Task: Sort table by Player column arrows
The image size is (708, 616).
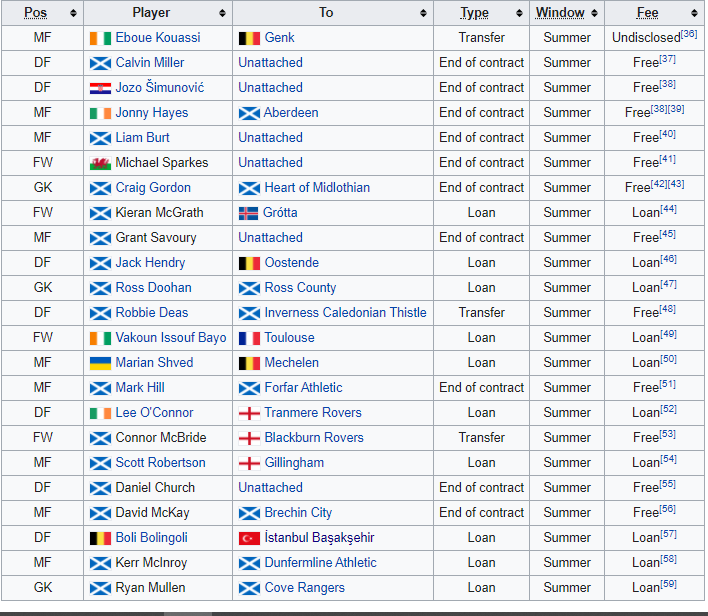Action: point(222,13)
